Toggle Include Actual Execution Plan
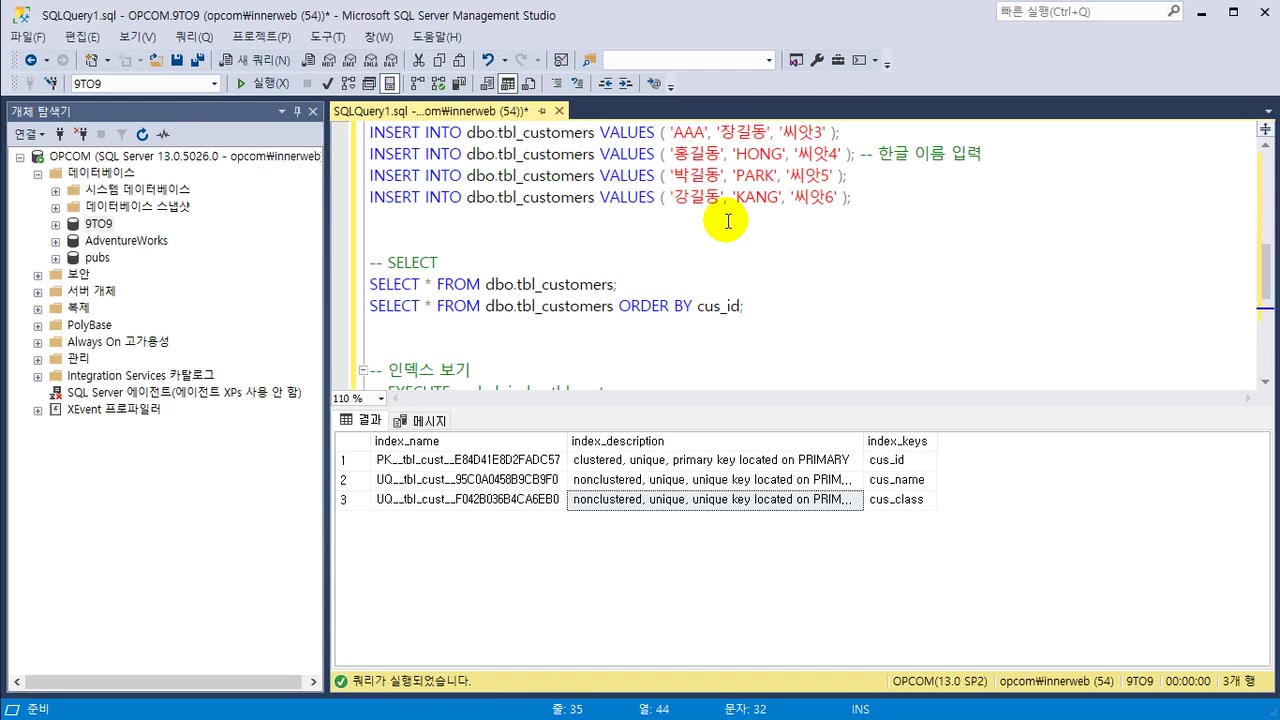1280x720 pixels. coord(417,84)
